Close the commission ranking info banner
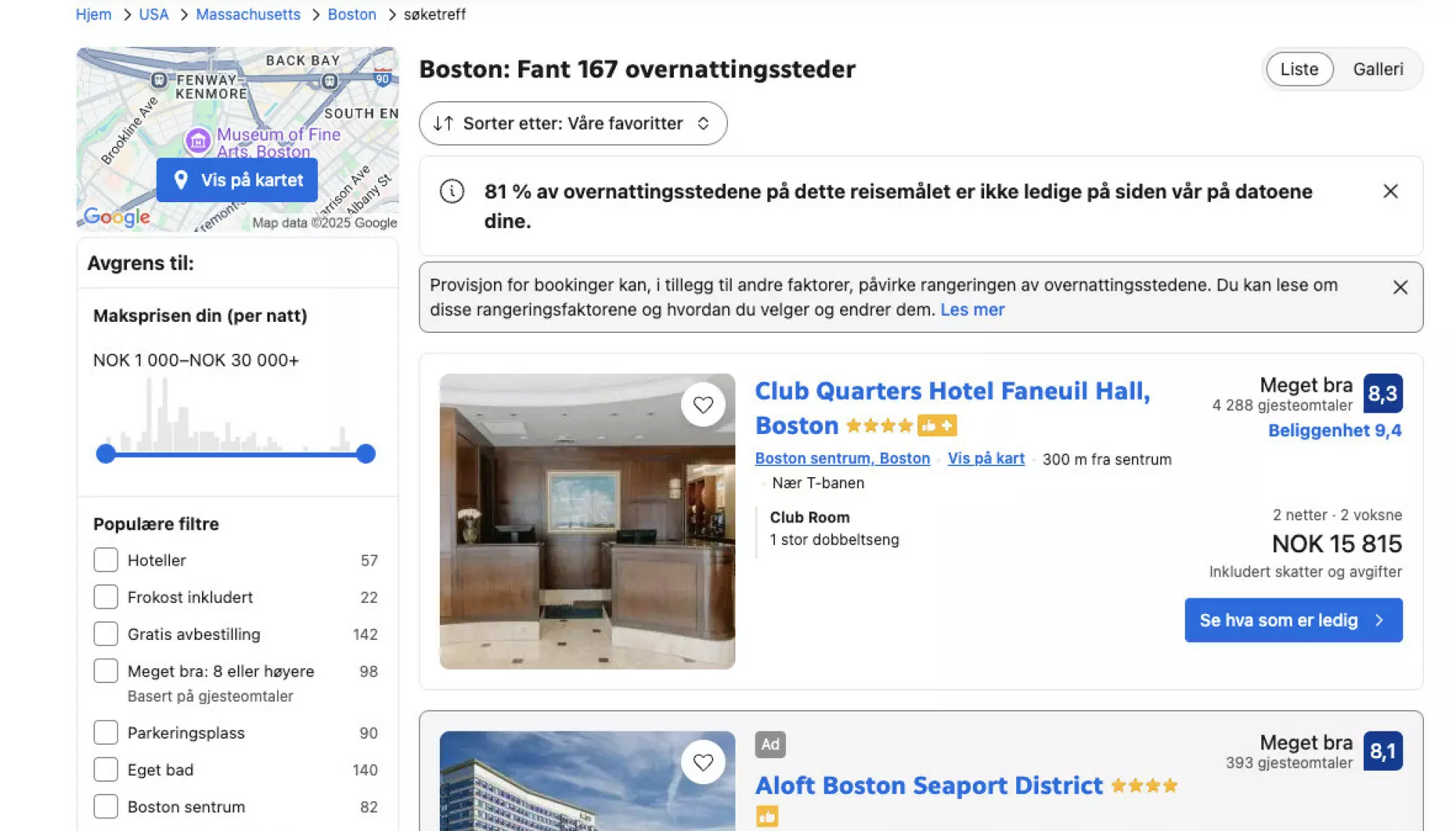 click(x=1400, y=288)
